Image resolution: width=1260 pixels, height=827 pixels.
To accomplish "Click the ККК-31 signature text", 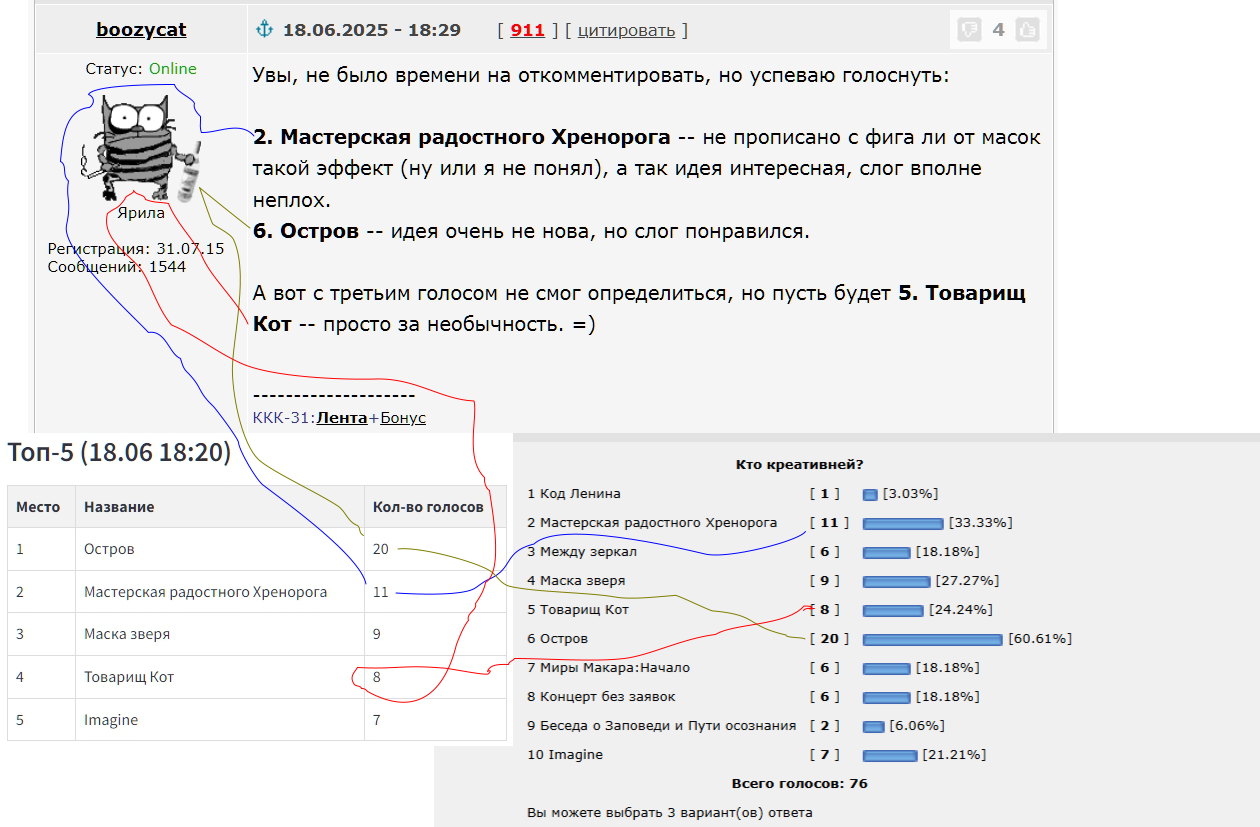I will 282,418.
